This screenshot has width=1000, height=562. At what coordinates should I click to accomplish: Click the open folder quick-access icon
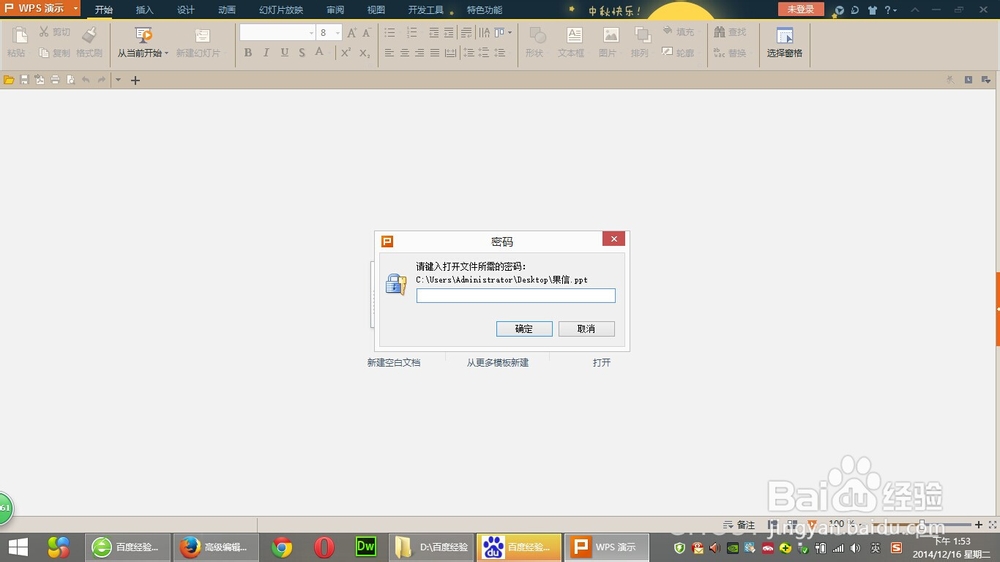click(9, 80)
